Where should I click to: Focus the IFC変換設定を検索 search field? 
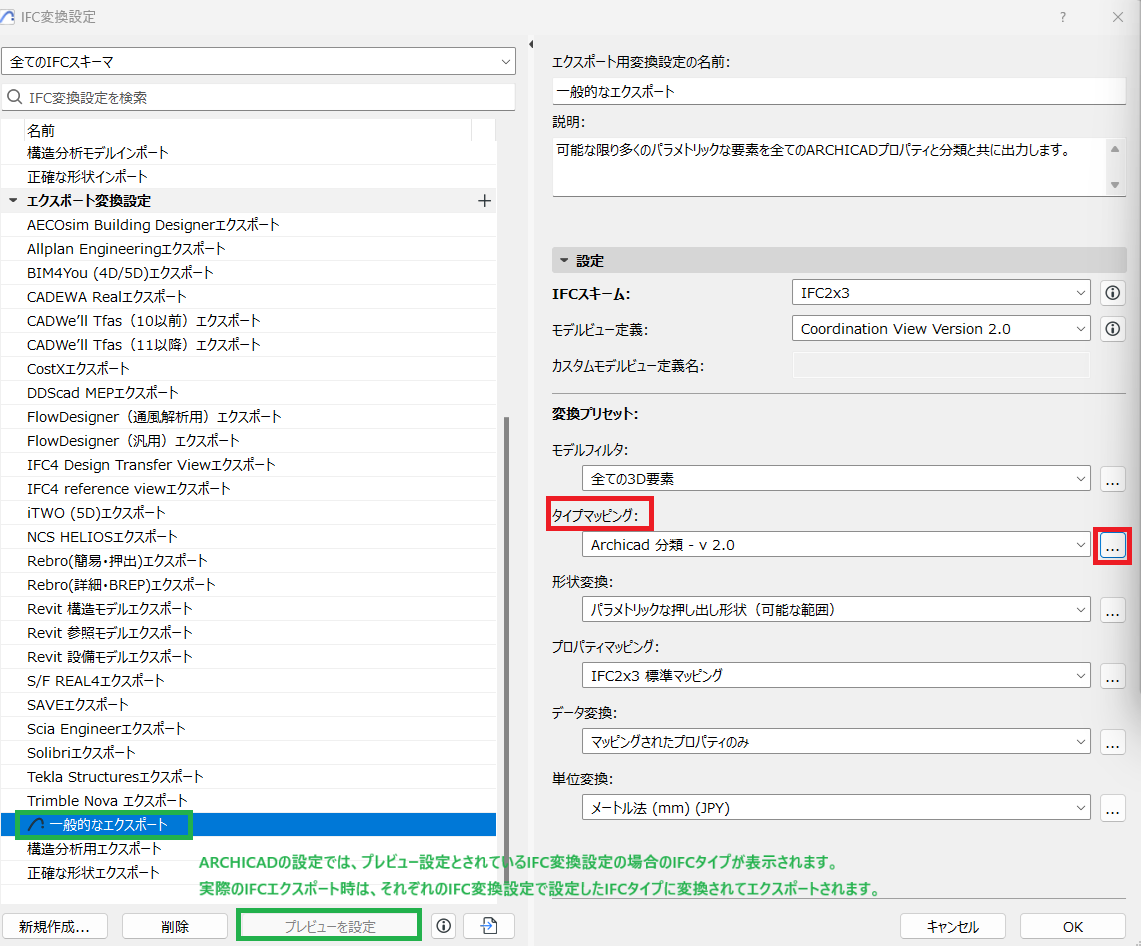click(258, 98)
